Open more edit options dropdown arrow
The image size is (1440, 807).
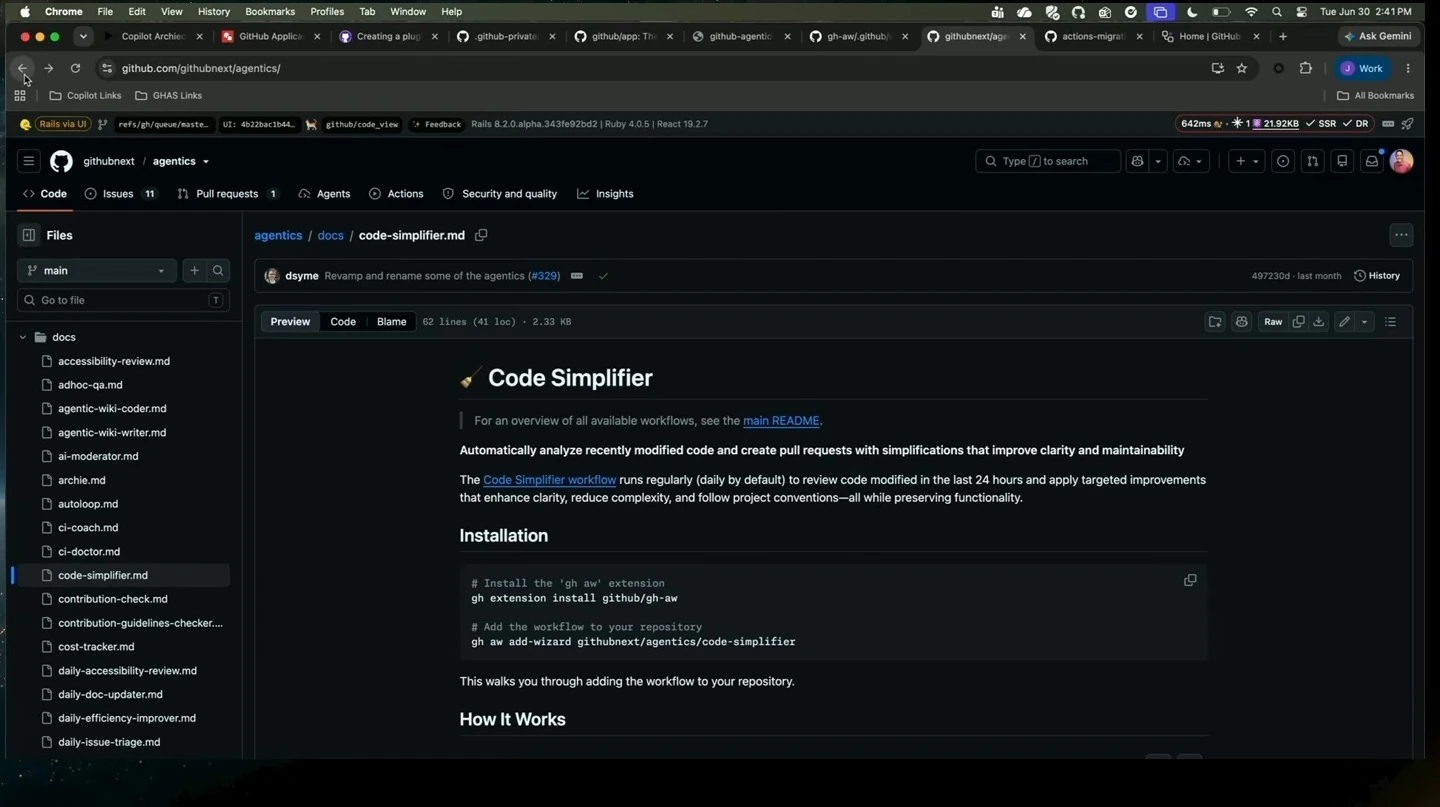(1364, 322)
